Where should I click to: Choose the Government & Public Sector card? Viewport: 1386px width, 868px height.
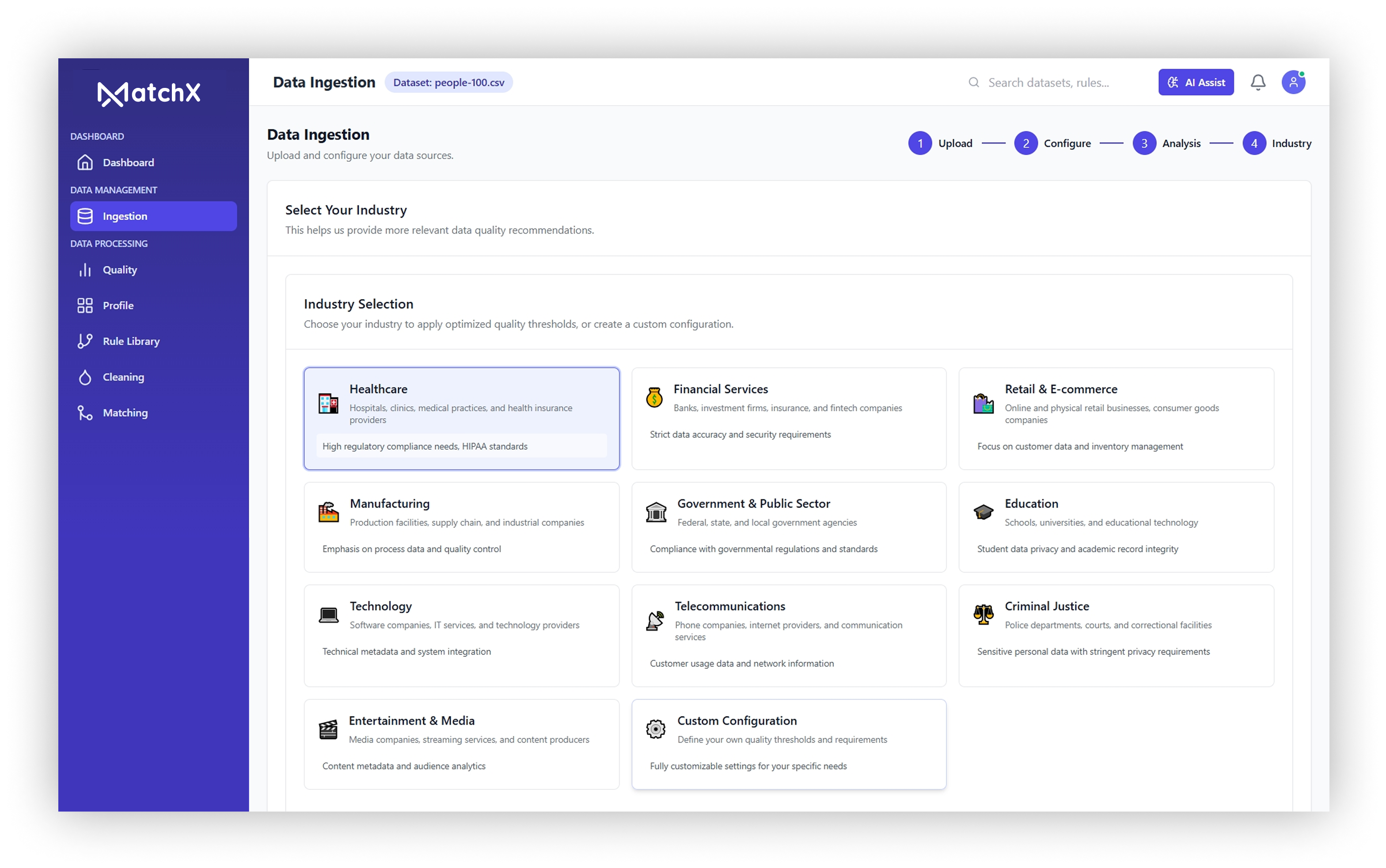coord(788,527)
